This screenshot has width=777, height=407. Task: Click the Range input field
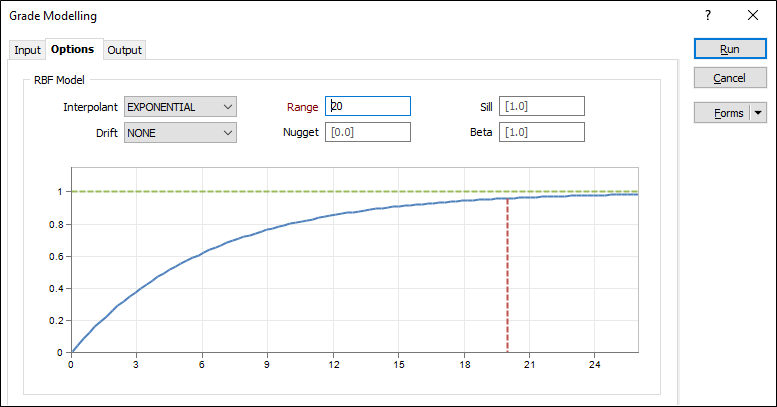point(368,106)
